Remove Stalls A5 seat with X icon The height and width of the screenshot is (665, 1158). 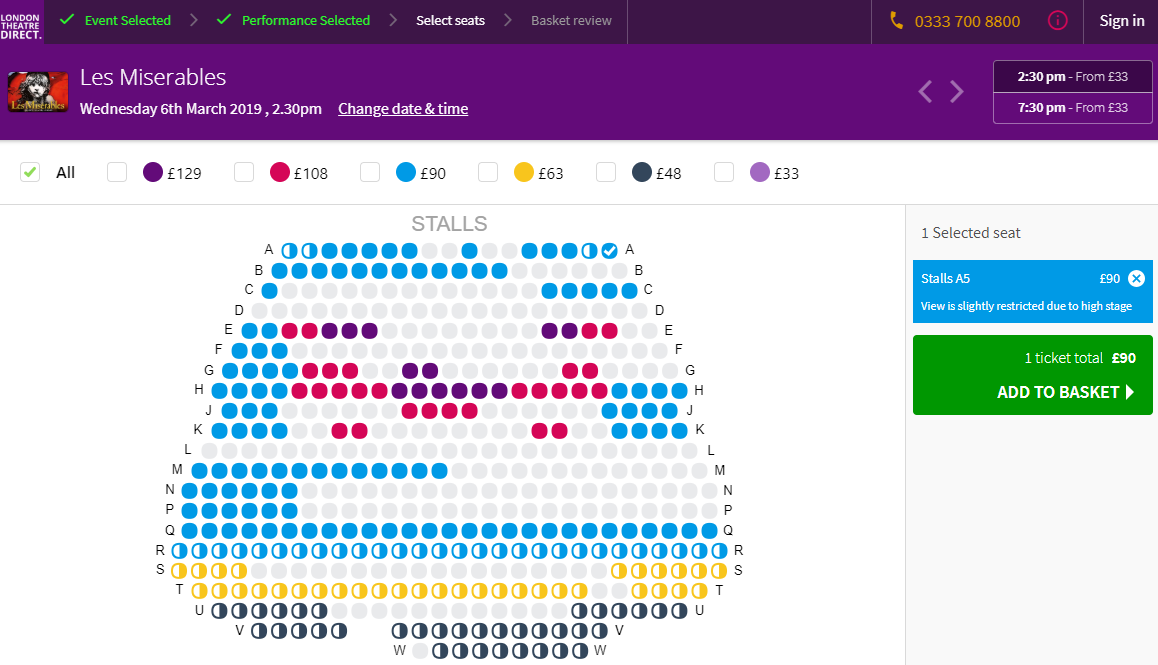tap(1137, 279)
